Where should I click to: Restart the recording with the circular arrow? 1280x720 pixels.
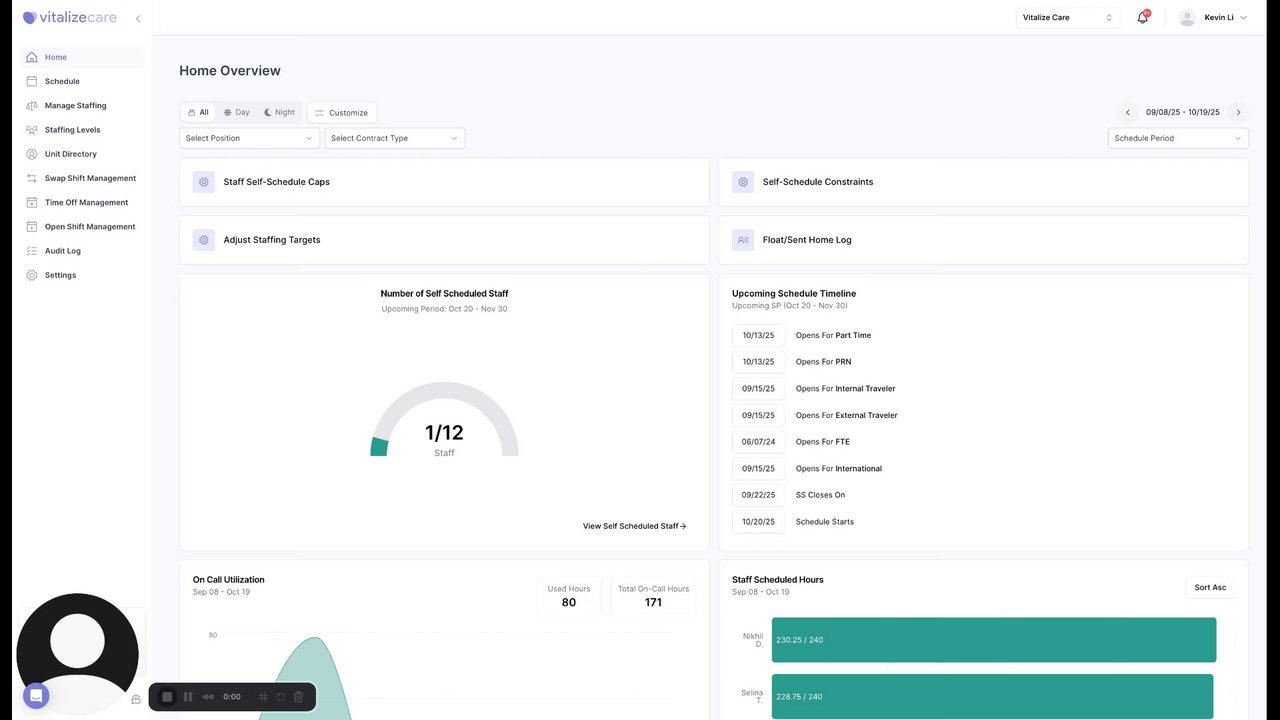[281, 697]
